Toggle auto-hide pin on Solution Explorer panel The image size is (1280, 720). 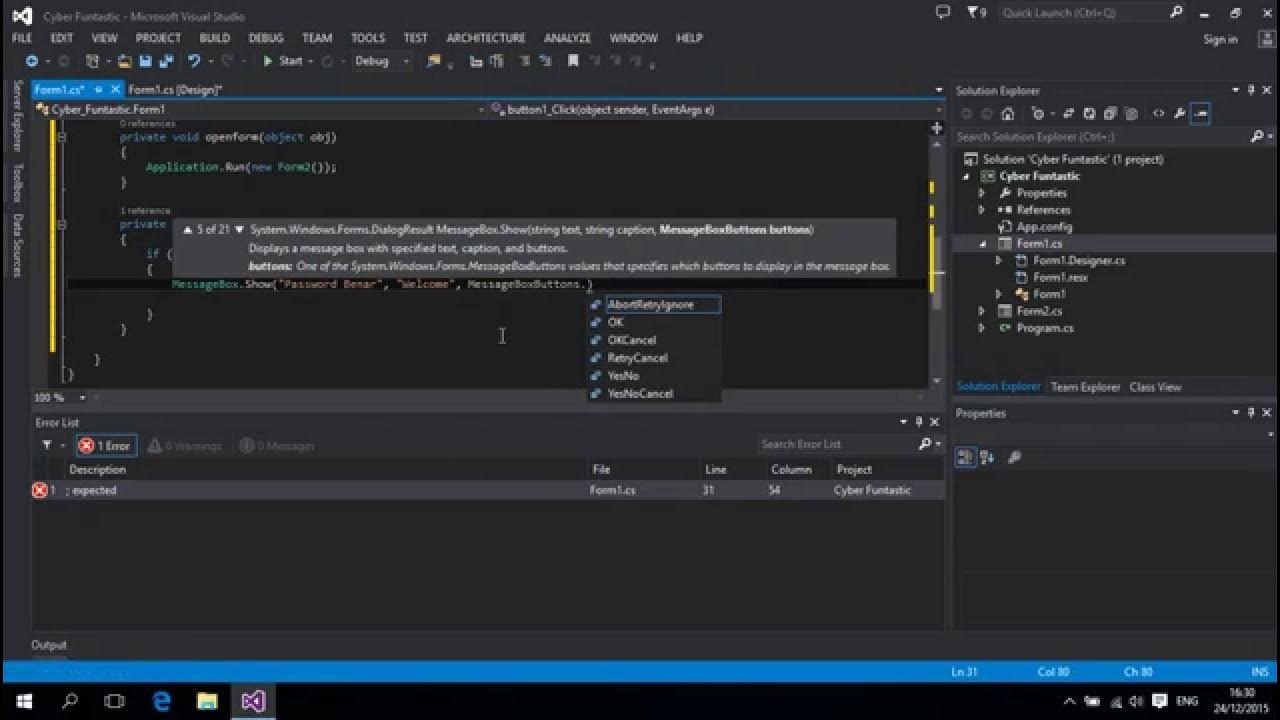coord(1252,90)
